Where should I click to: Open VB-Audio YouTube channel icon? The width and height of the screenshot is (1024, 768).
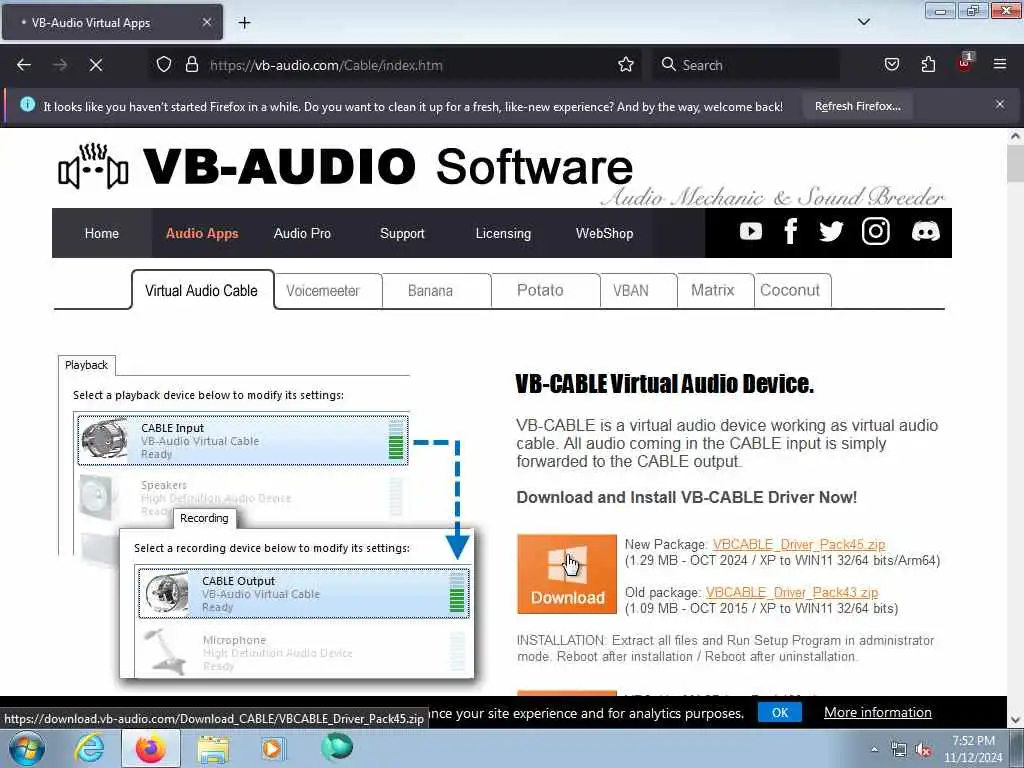click(750, 231)
